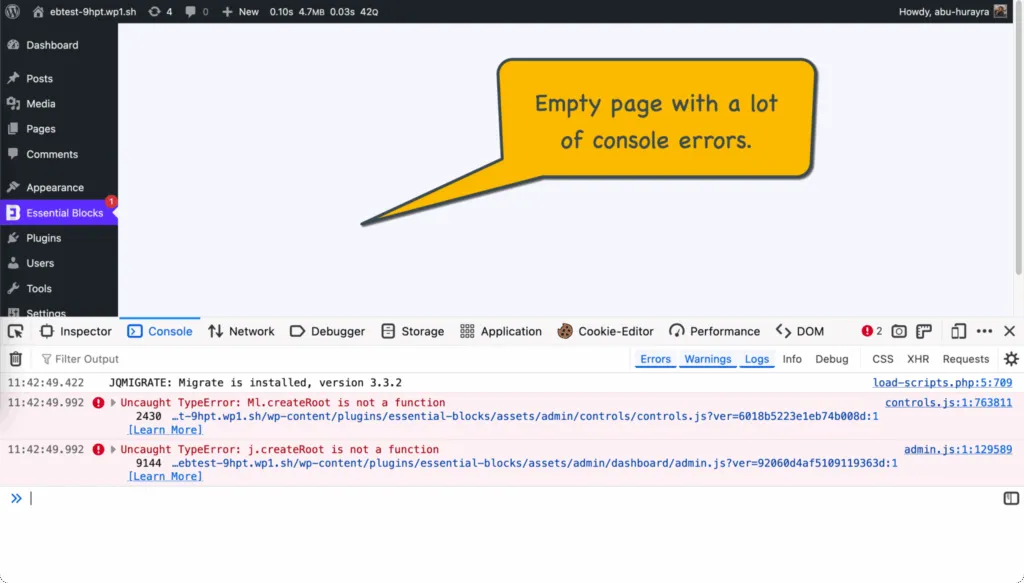The width and height of the screenshot is (1024, 583).
Task: Click the error count badge showing 2
Action: [872, 332]
